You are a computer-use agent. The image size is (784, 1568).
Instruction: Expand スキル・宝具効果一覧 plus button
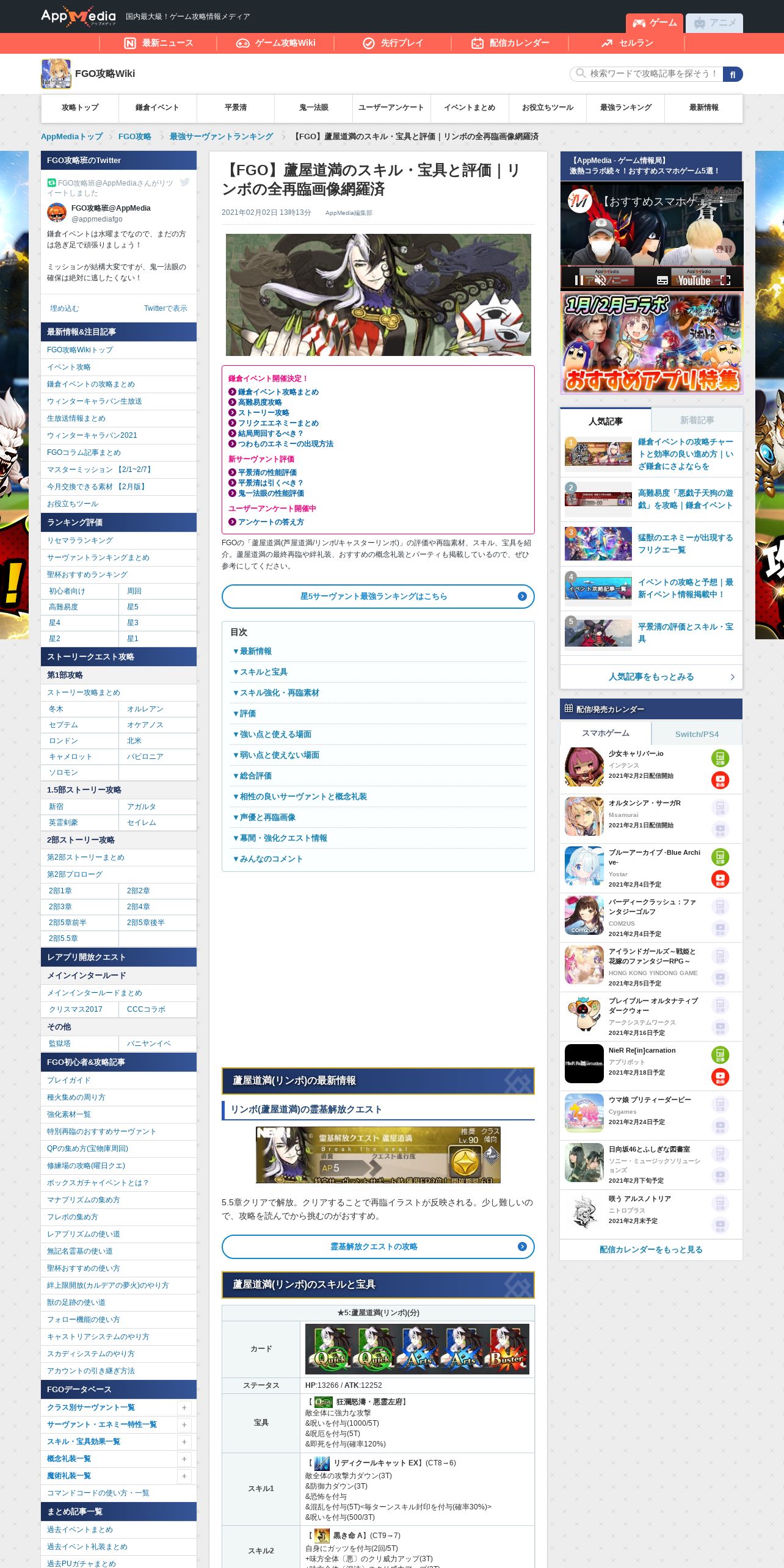coord(184,1442)
